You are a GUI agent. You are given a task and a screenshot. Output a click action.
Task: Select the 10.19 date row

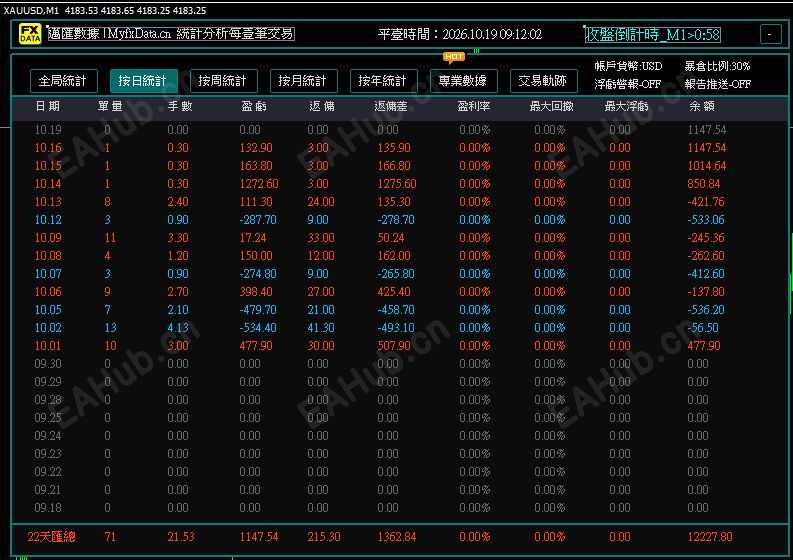pyautogui.click(x=400, y=130)
